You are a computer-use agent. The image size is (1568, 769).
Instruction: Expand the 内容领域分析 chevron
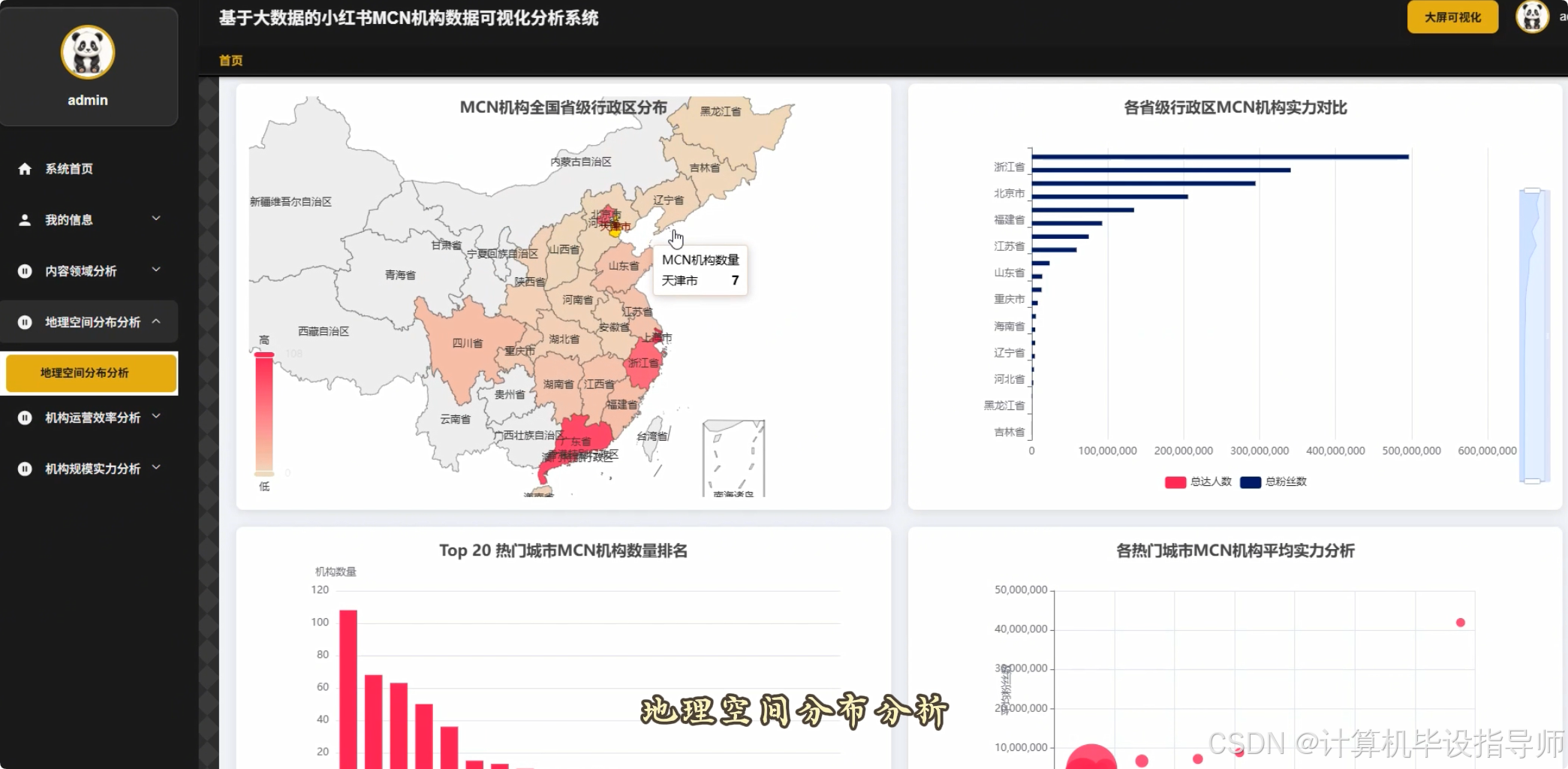(x=156, y=270)
